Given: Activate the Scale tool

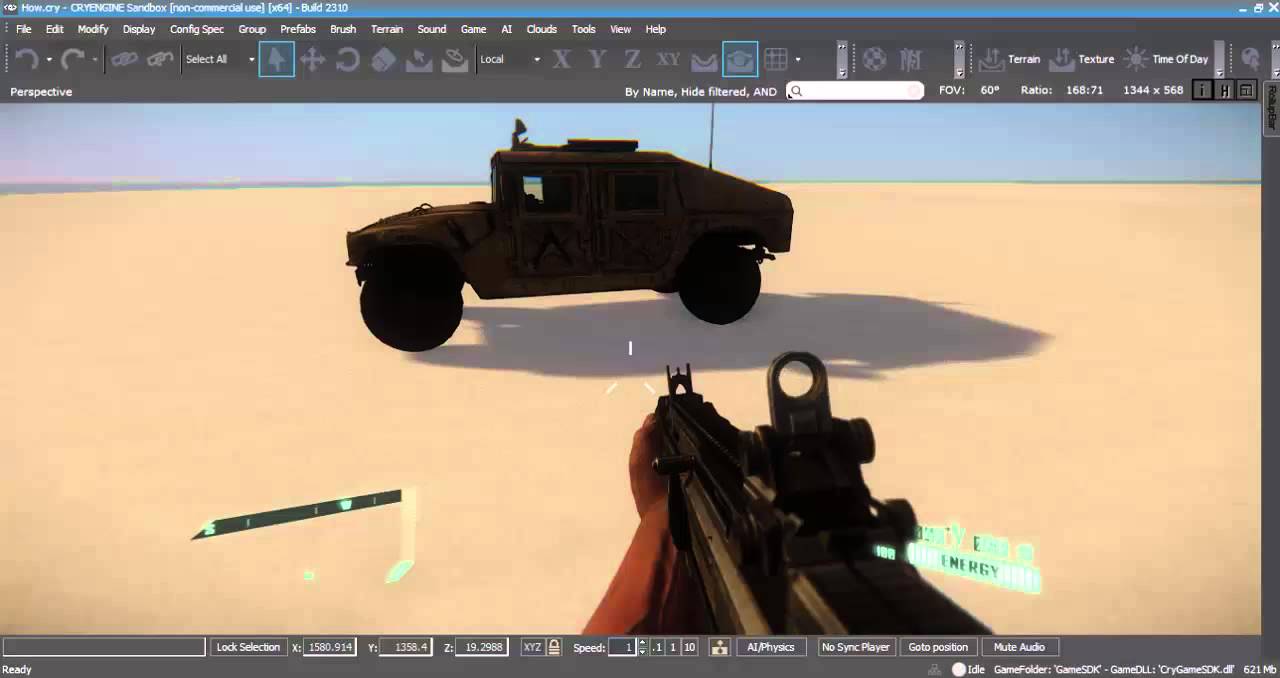Looking at the screenshot, I should coord(383,59).
